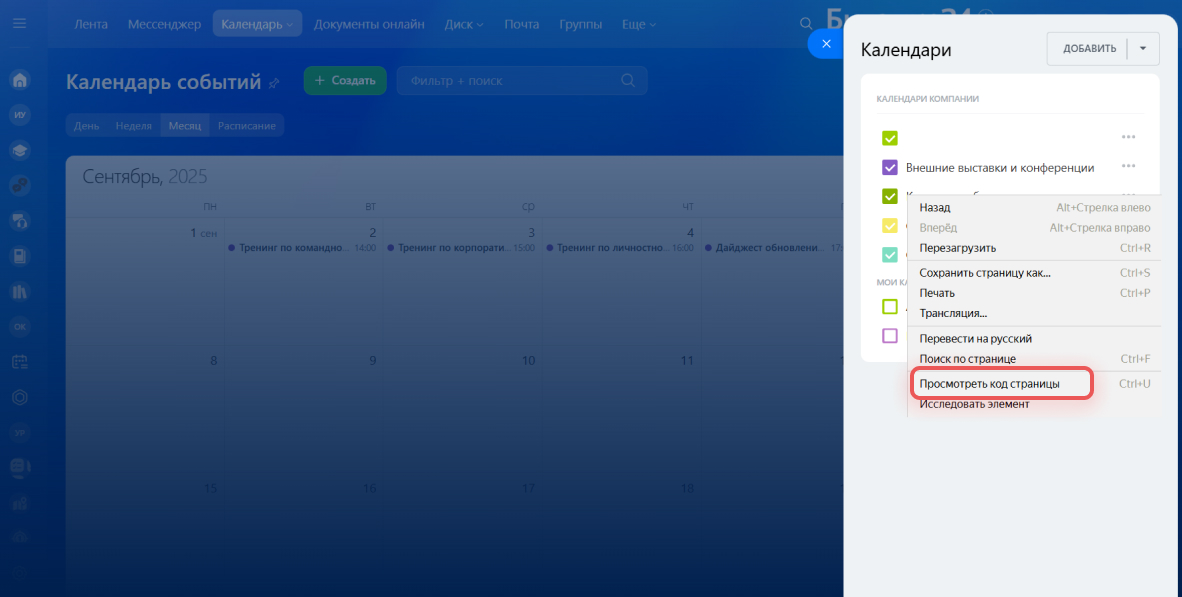Expand the Добавить dropdown arrow
Screen dimensions: 1182x597
[x=1143, y=48]
